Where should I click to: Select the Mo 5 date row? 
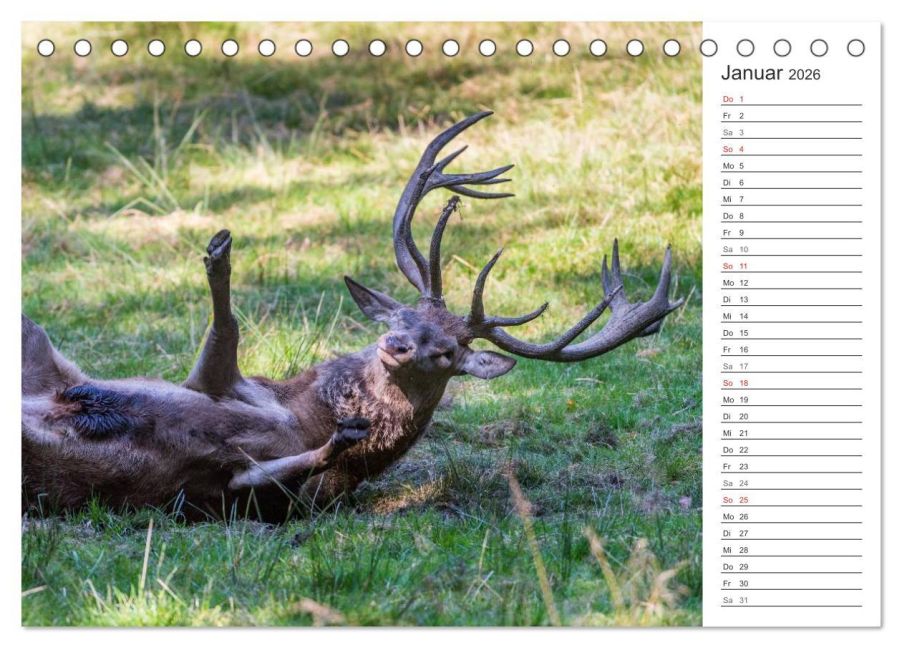coord(792,166)
